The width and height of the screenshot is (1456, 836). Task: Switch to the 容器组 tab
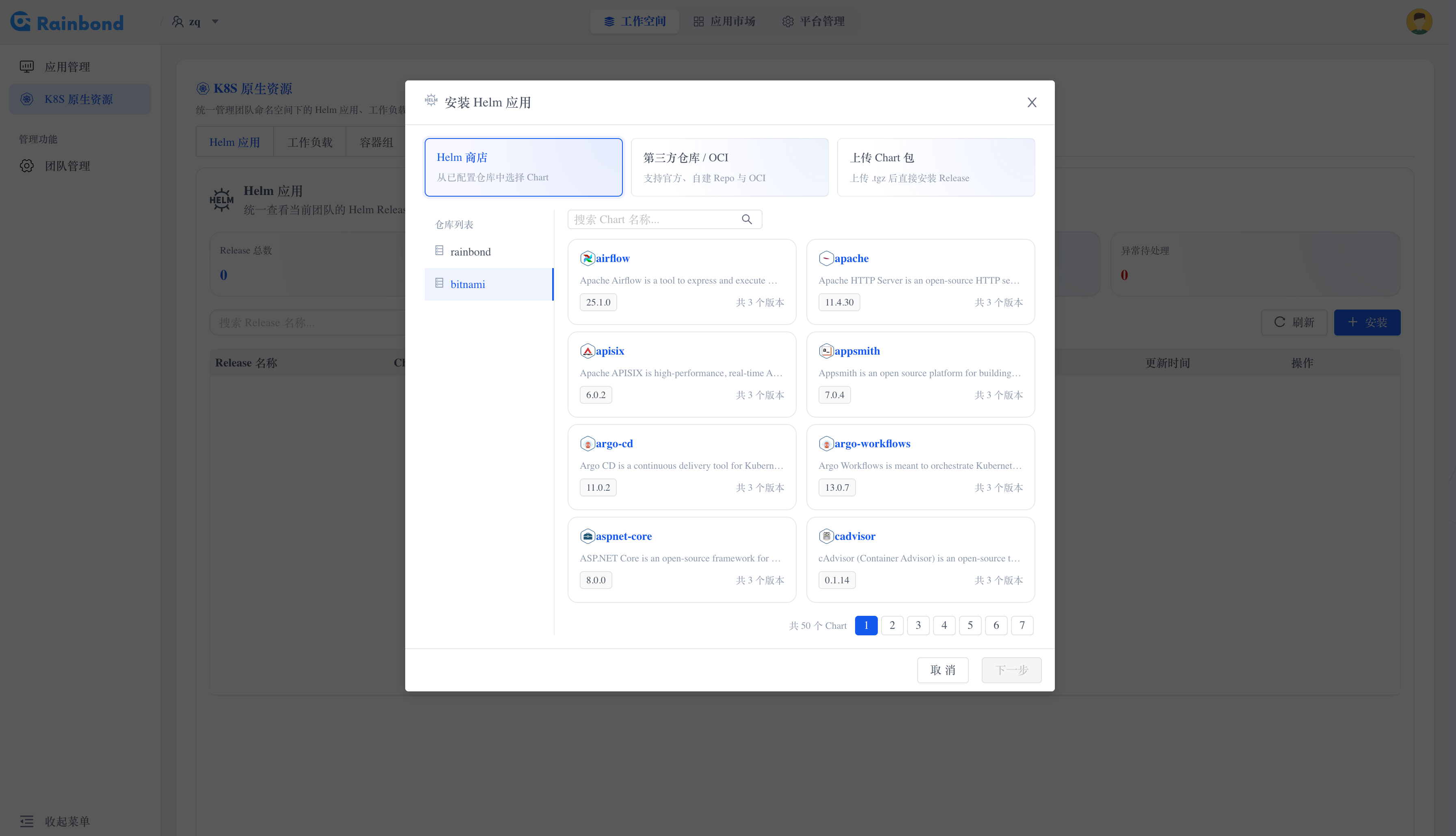point(376,143)
